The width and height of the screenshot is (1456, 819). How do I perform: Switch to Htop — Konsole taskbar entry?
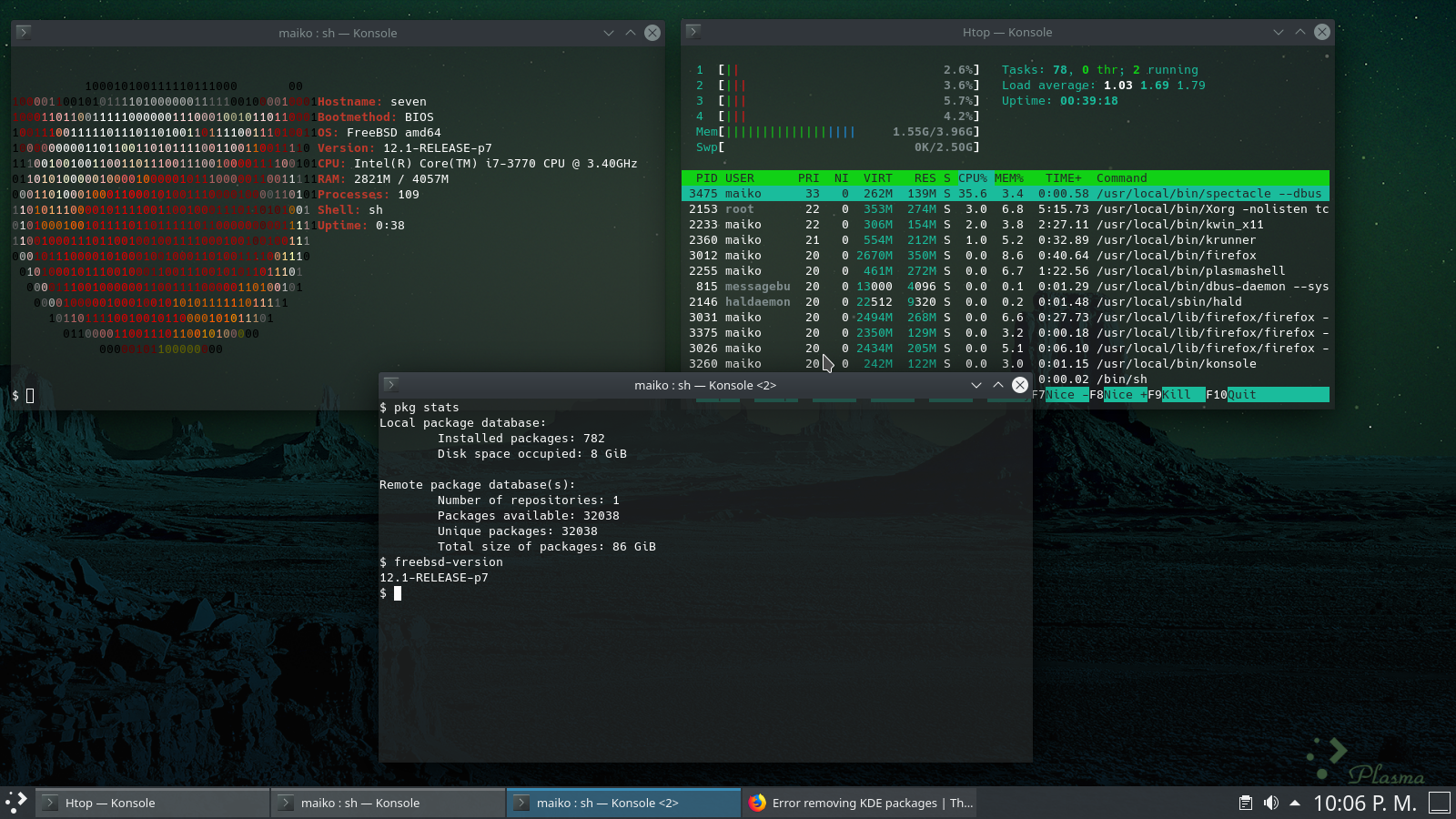pyautogui.click(x=153, y=803)
